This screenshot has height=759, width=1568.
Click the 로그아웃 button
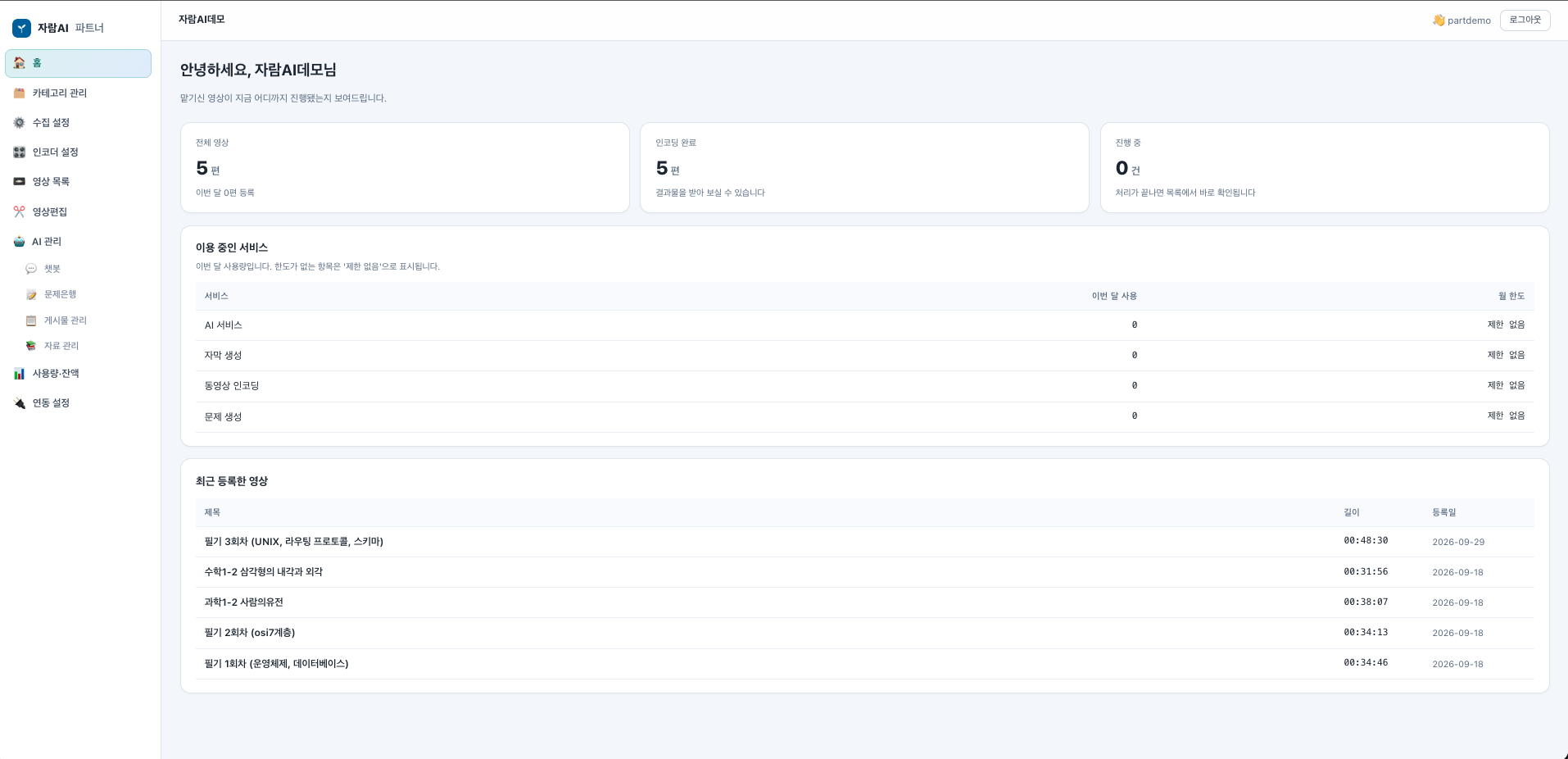pyautogui.click(x=1525, y=20)
